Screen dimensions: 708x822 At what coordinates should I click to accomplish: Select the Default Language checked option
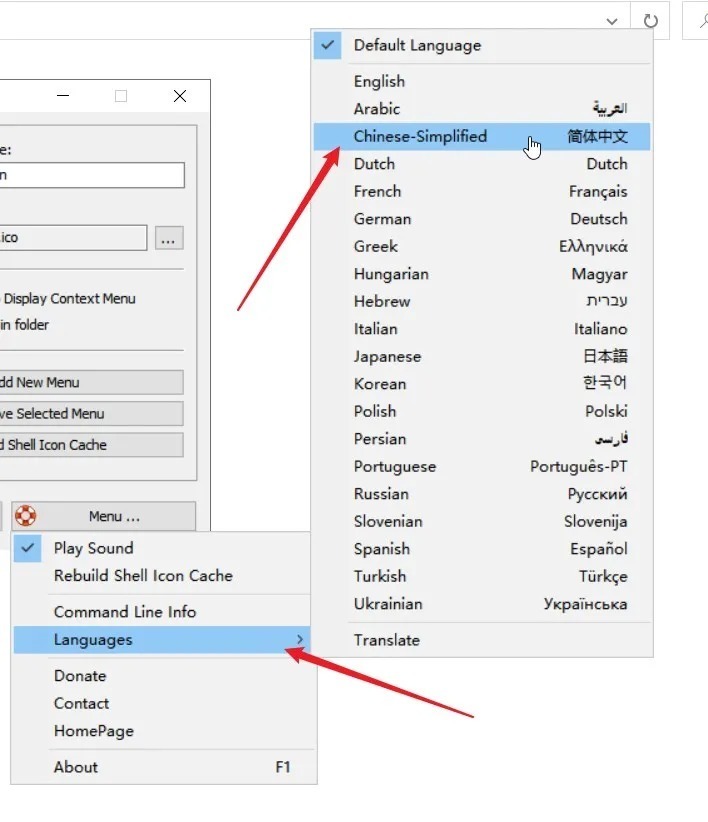[417, 45]
